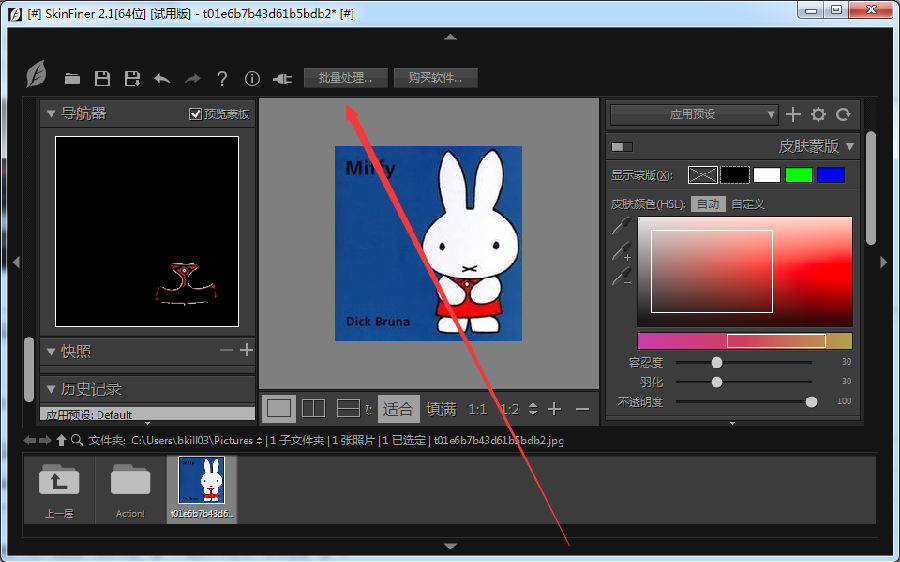The image size is (900, 562).
Task: Uncheck the 预览蒙板 checkbox
Action: 195,114
